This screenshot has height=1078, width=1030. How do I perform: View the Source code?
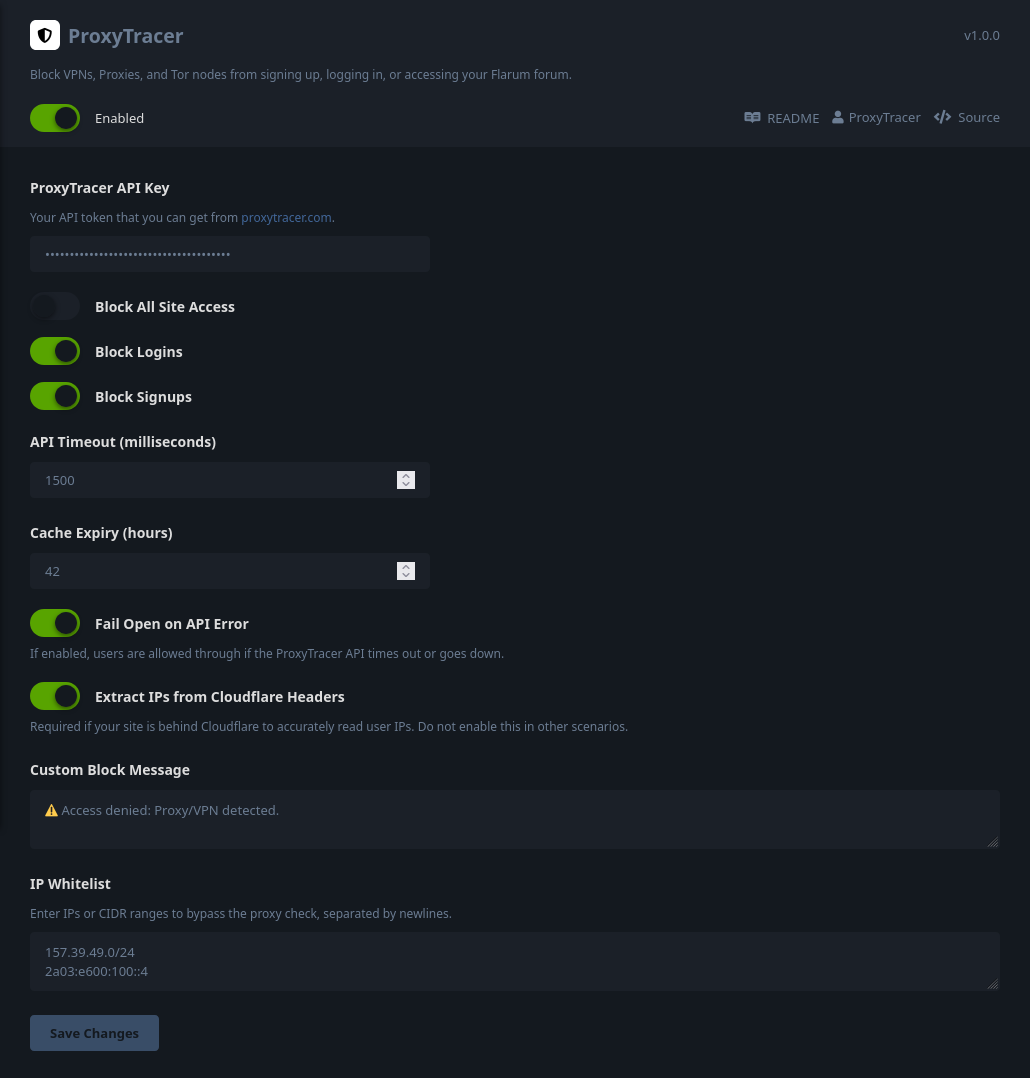pos(979,117)
